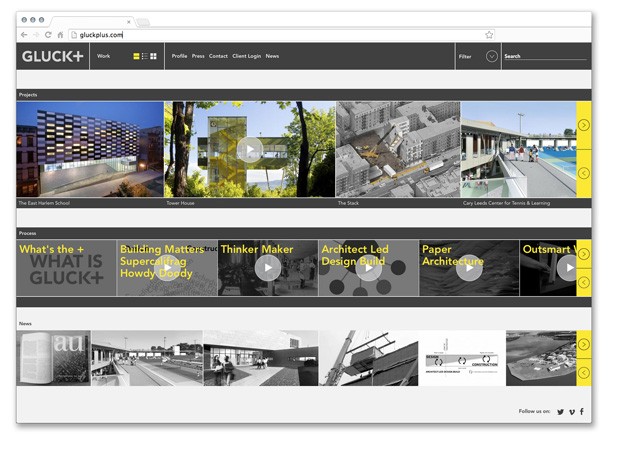Open the aerial site news thumbnail

click(x=541, y=358)
